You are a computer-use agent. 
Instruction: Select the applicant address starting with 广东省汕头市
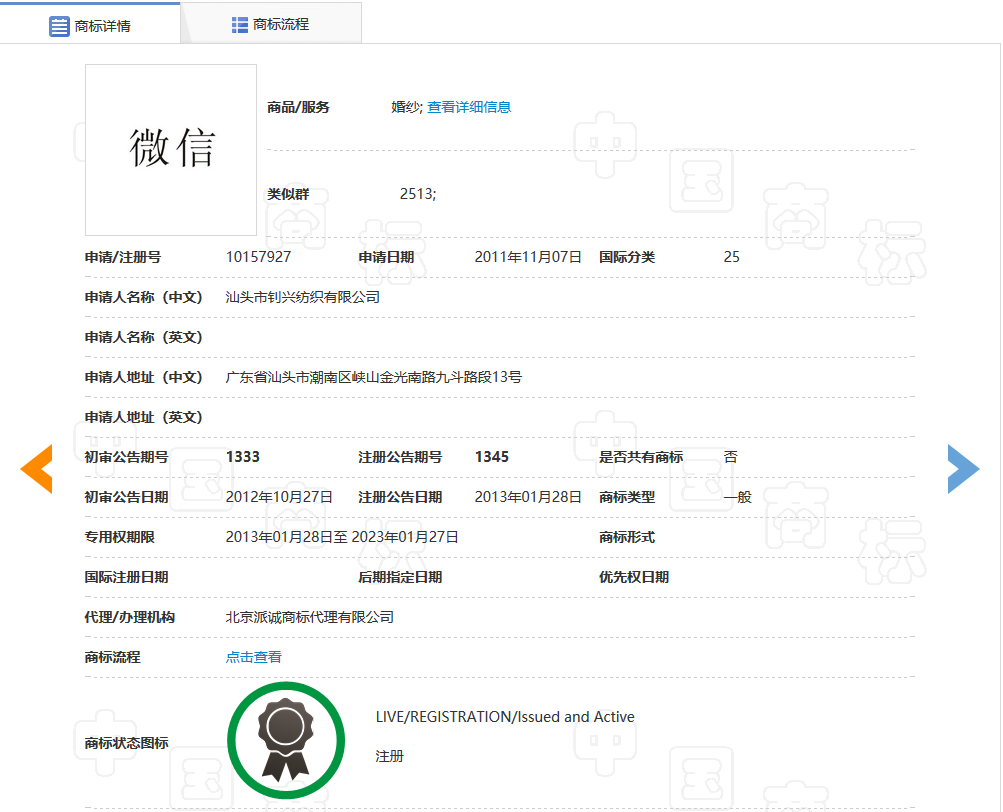pos(374,377)
